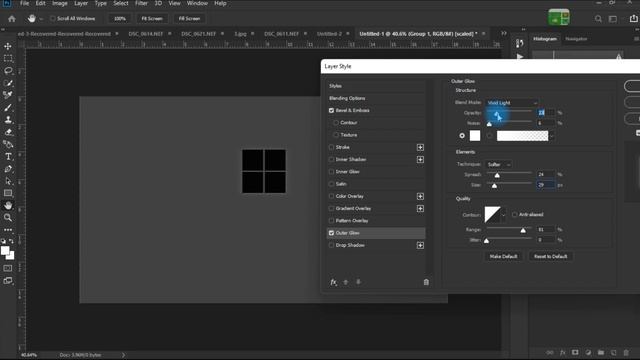The image size is (640, 360).
Task: Click the Contour shape thumbnail
Action: tap(492, 215)
